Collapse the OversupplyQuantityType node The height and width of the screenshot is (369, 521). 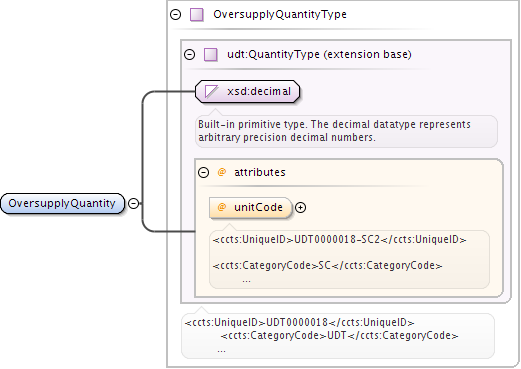point(176,15)
